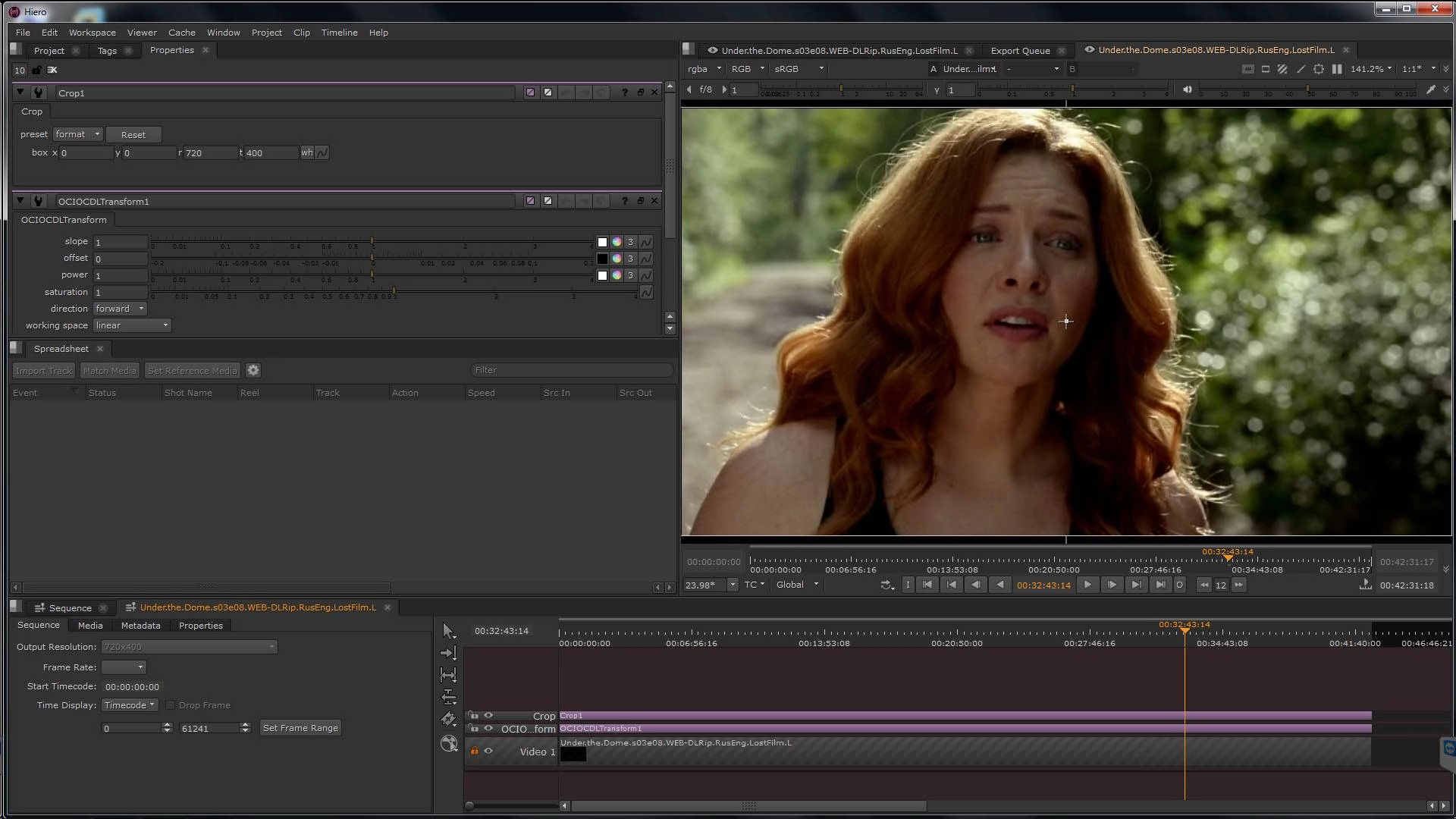The image size is (1456, 819).
Task: Click the Match Media button
Action: click(x=109, y=371)
